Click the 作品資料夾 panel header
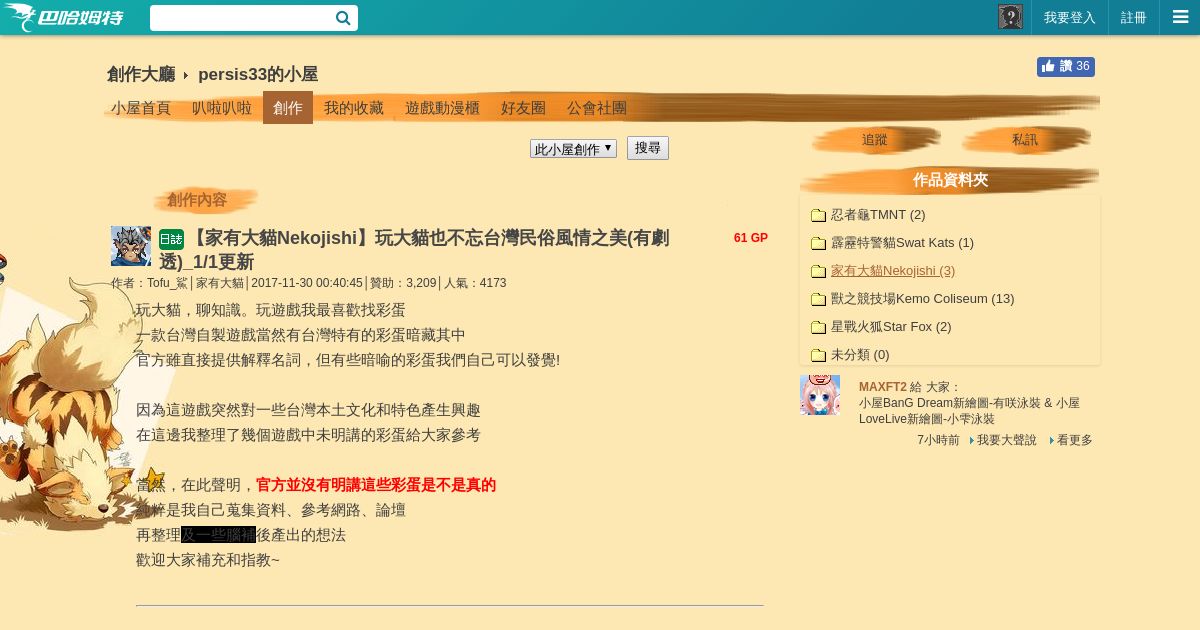Viewport: 1200px width, 630px height. point(950,180)
